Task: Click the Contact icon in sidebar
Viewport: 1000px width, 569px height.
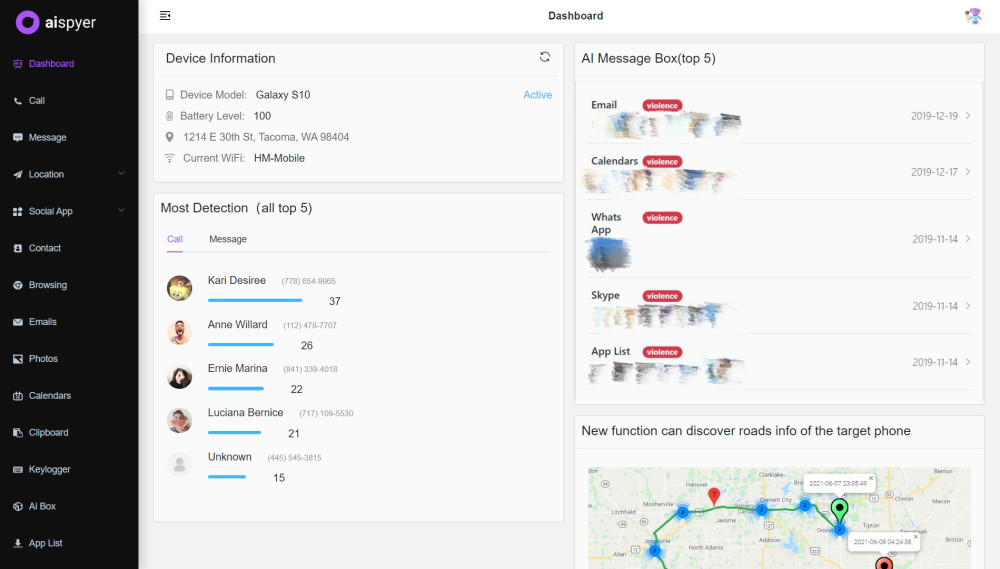Action: tap(18, 248)
